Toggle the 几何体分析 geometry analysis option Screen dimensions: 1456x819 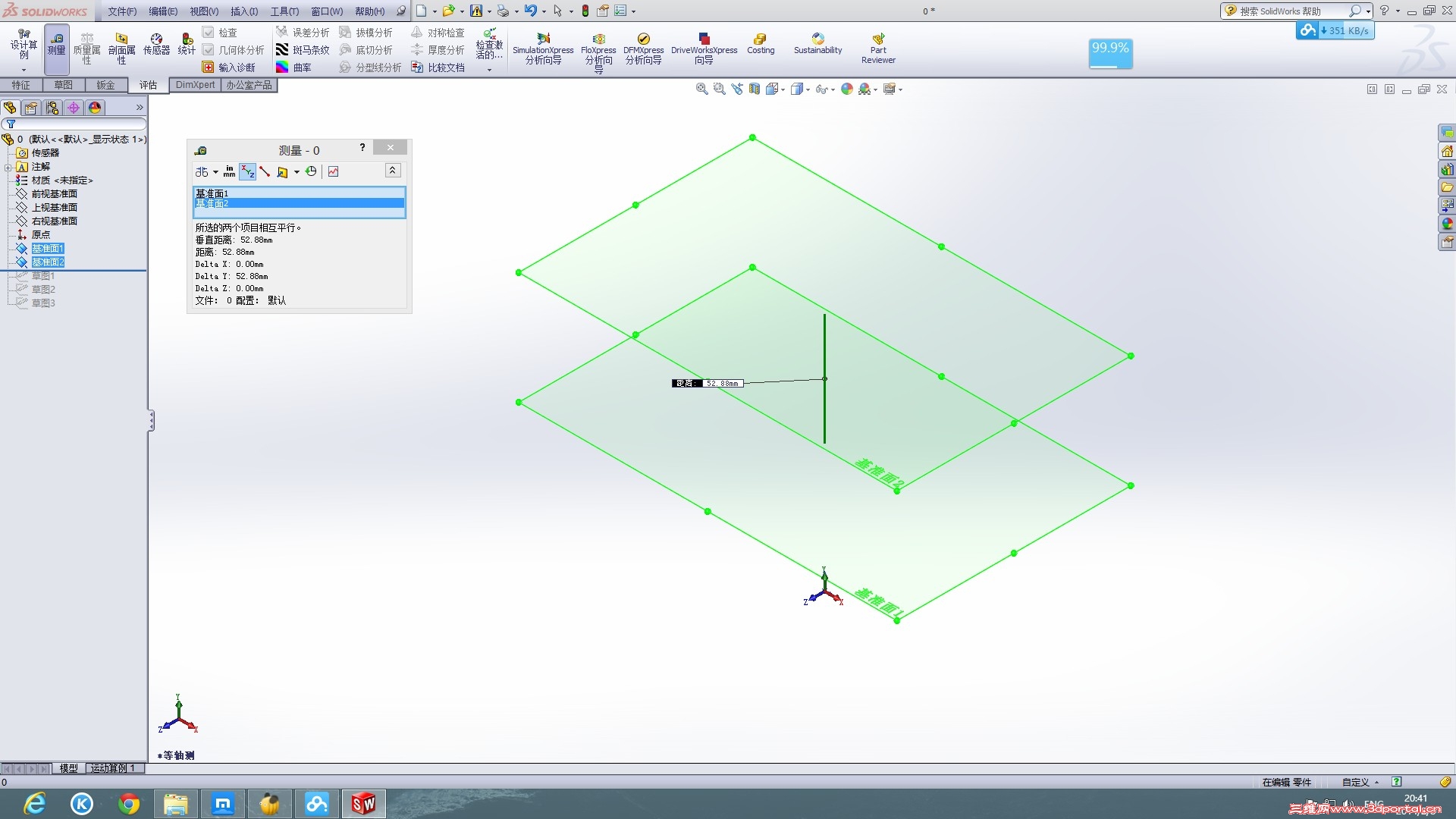(x=209, y=50)
